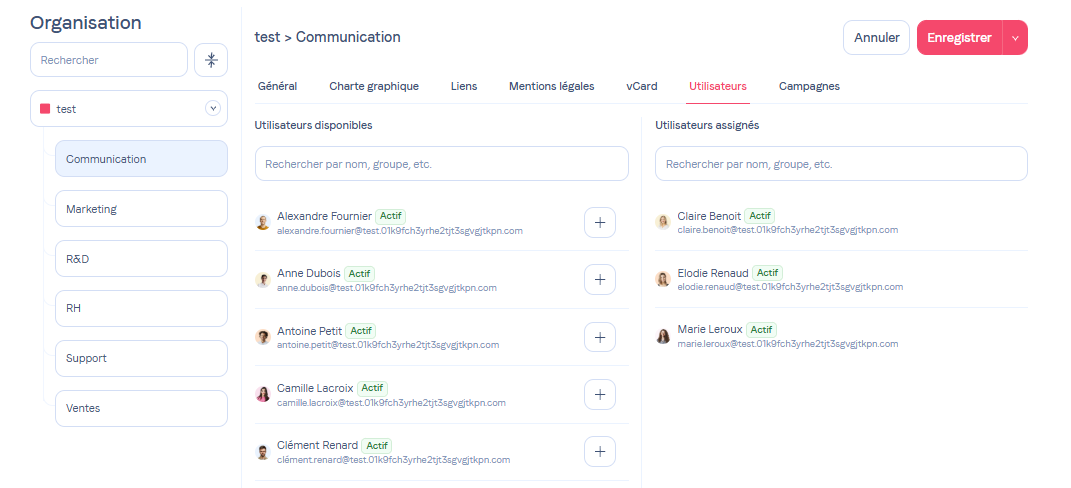Image resolution: width=1071 pixels, height=488 pixels.
Task: Click the Enregistrer button
Action: click(959, 38)
